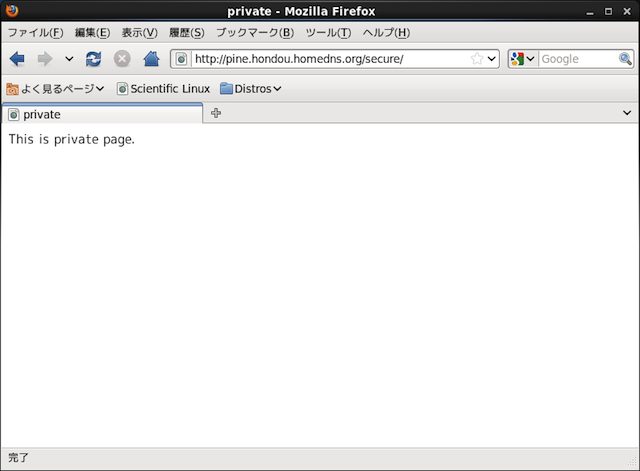Expand the list all tabs dropdown
Screen dimensions: 640x471
point(626,113)
